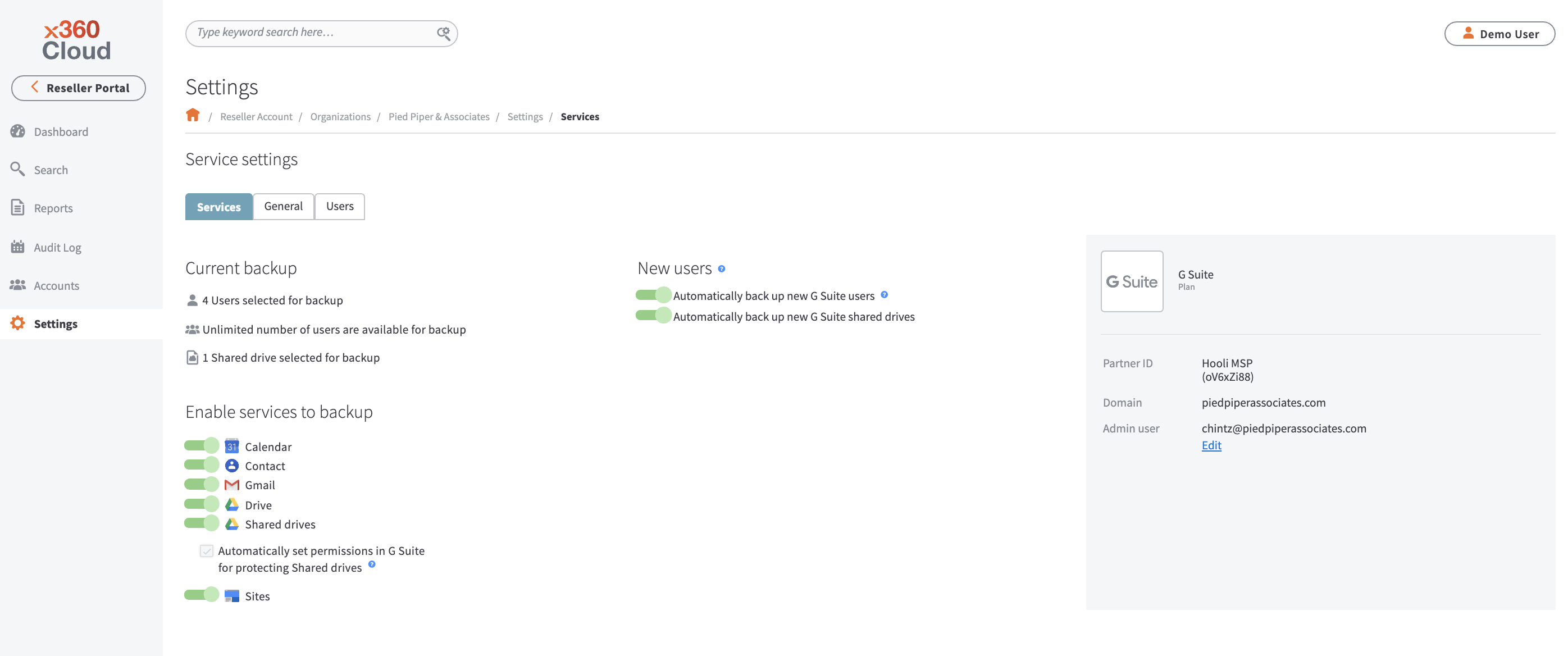
Task: Click the home breadcrumb icon
Action: [193, 115]
